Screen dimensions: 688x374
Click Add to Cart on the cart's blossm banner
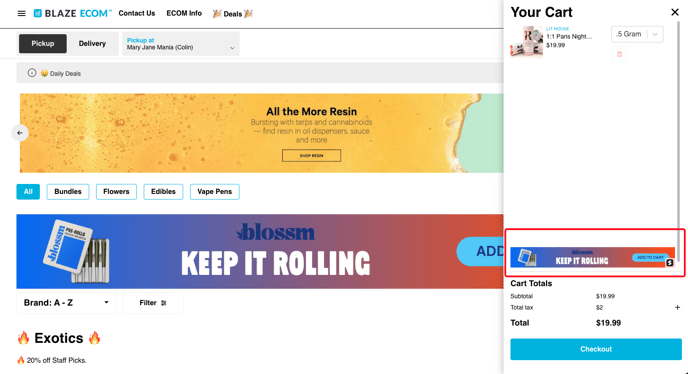pos(650,257)
